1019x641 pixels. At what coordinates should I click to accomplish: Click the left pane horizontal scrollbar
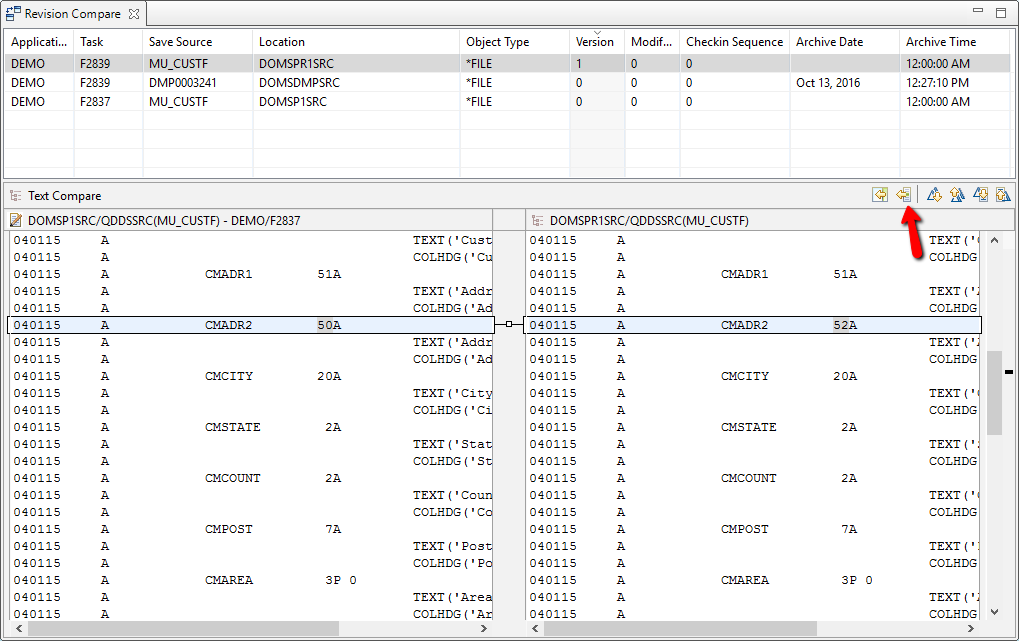[x=250, y=629]
